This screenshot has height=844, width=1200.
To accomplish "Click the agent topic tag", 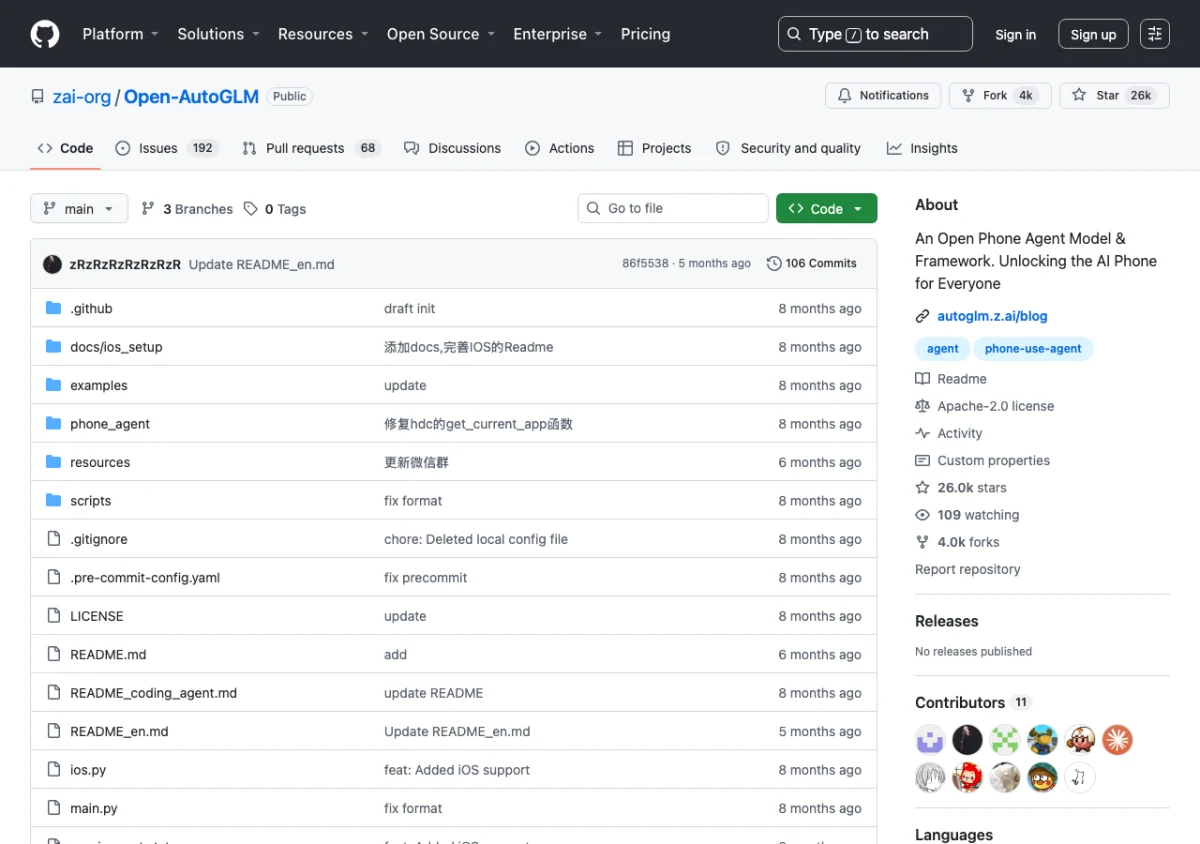I will point(942,349).
